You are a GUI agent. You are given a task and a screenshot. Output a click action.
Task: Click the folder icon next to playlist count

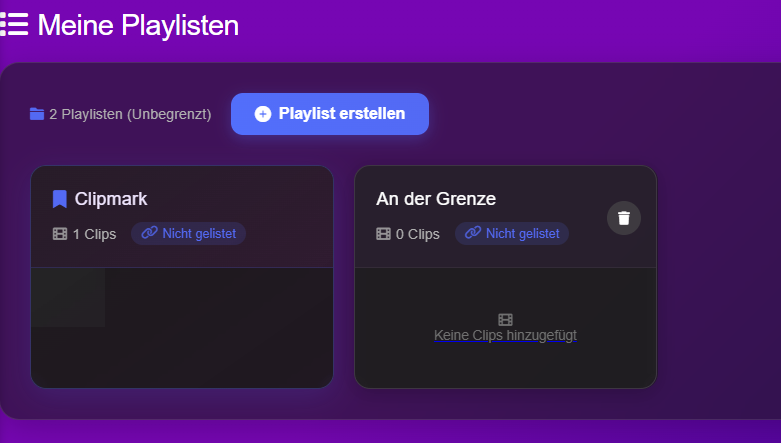click(x=37, y=114)
